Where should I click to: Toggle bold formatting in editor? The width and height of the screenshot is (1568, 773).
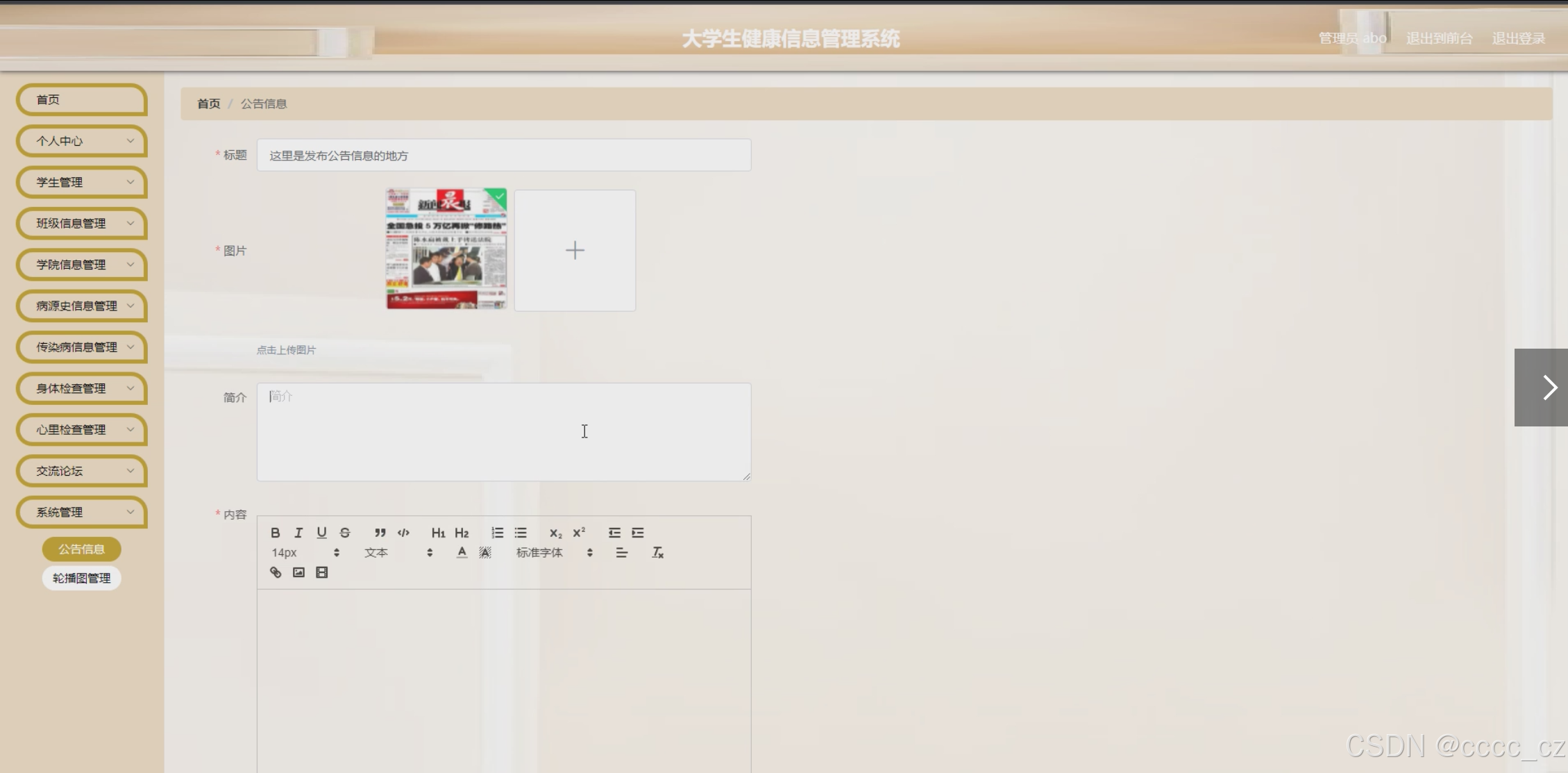tap(276, 533)
